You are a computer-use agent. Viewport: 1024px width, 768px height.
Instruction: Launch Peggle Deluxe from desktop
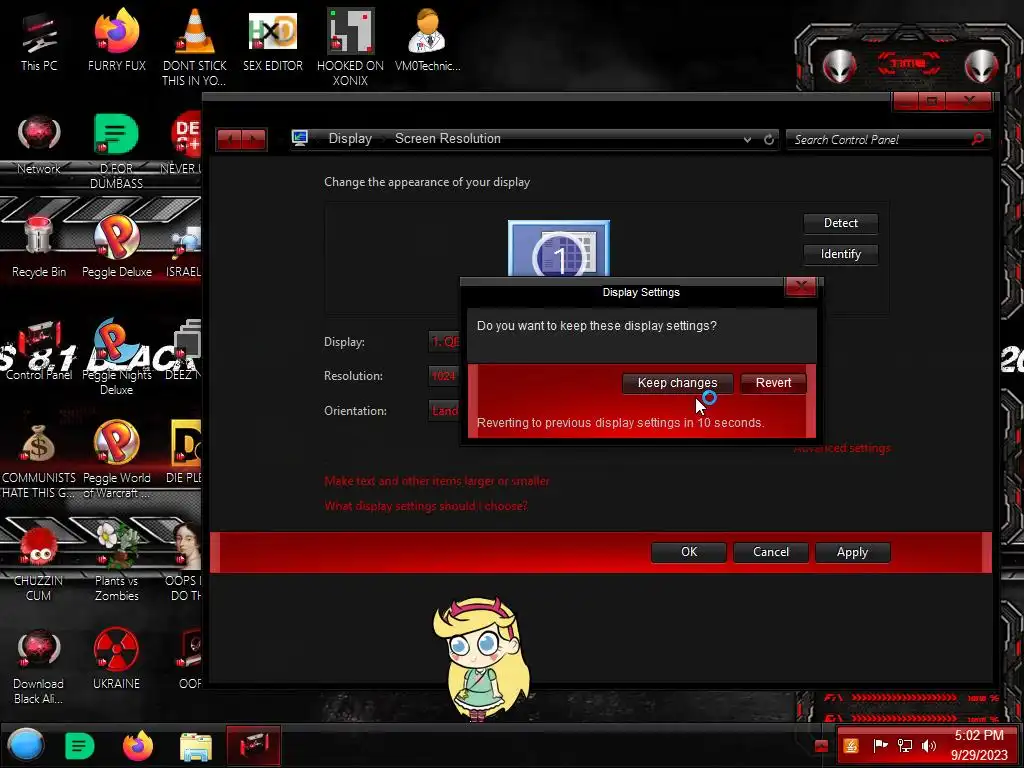pos(116,247)
